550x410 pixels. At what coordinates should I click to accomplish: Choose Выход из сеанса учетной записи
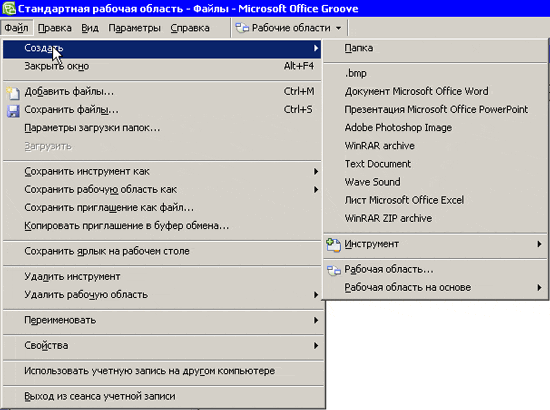click(x=163, y=397)
